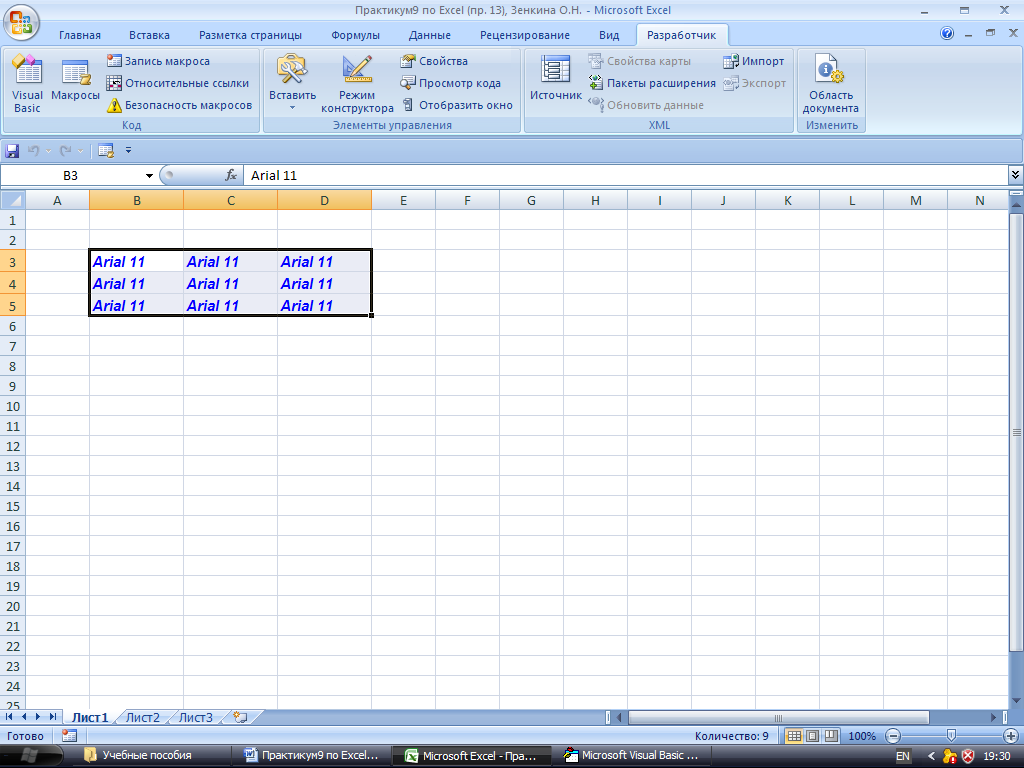This screenshot has height=768, width=1024.
Task: Click Просмотр кода
Action: [x=451, y=83]
